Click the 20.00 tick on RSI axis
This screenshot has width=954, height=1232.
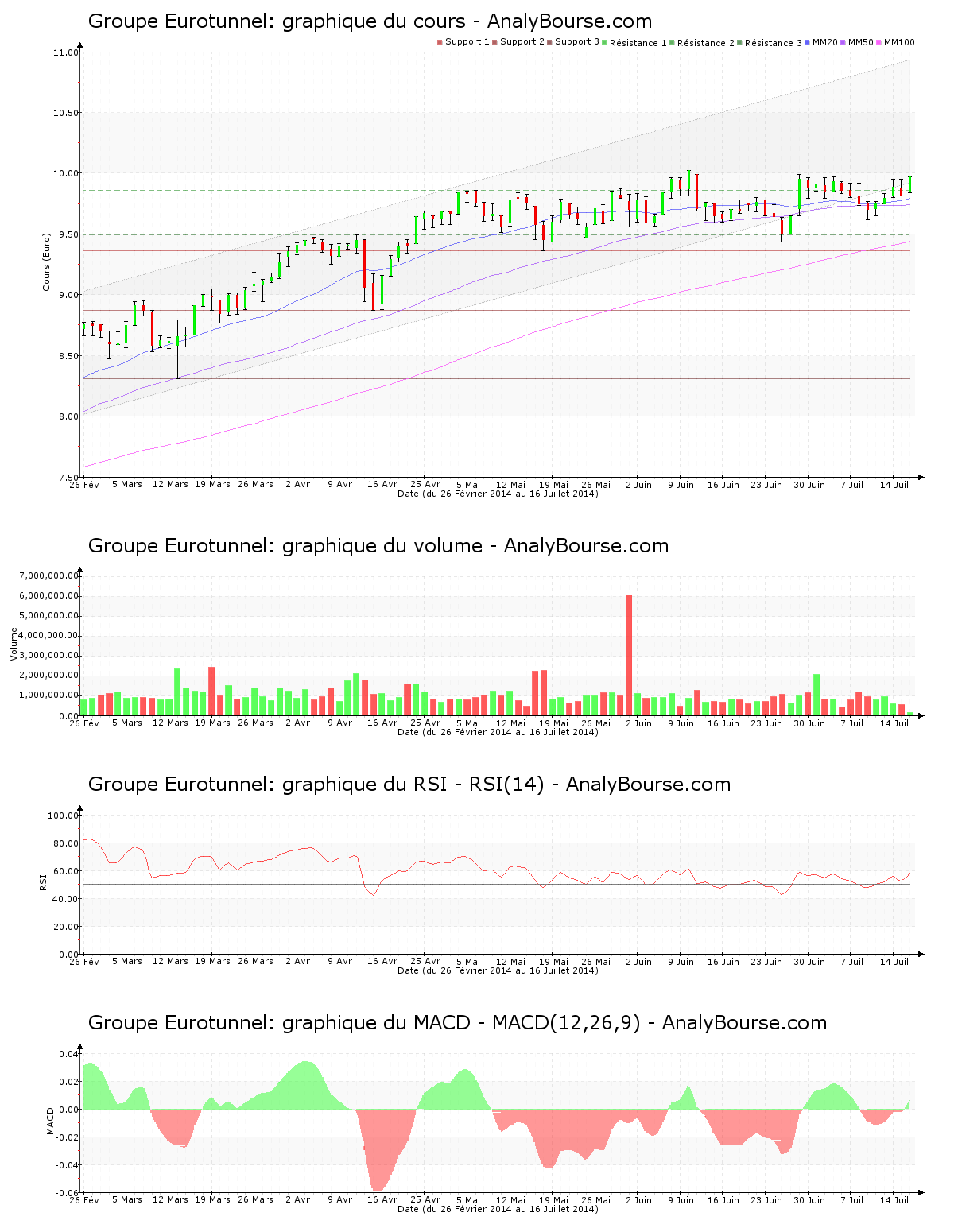pos(65,927)
